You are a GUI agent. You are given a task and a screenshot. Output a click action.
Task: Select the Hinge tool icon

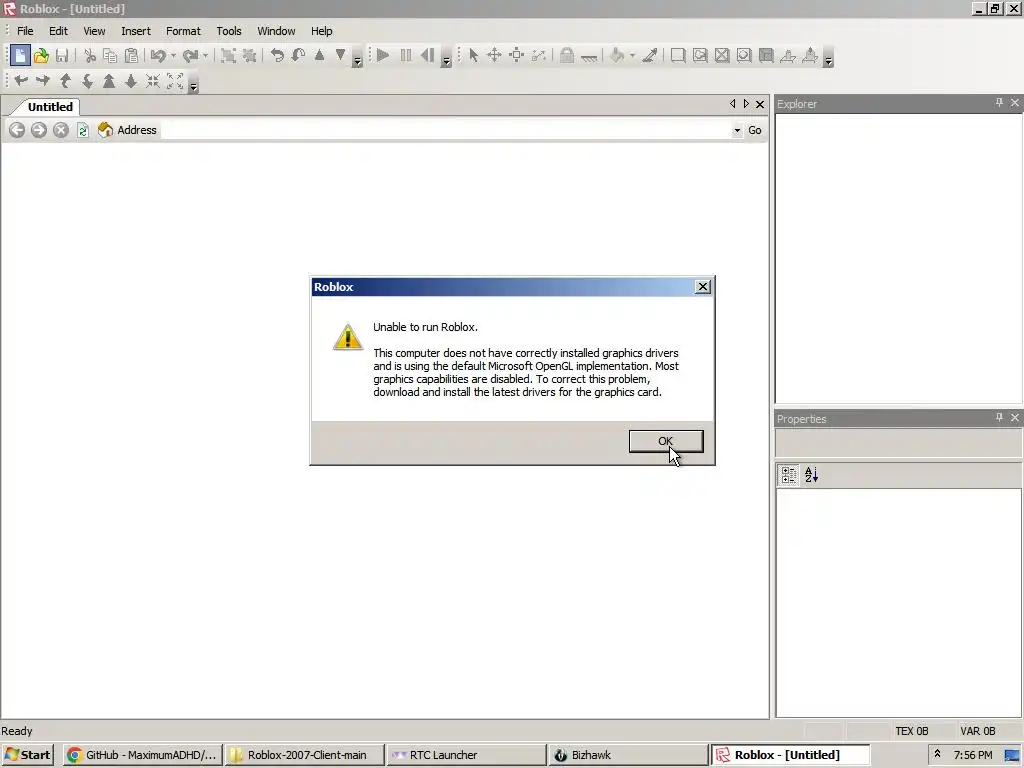[x=788, y=56]
